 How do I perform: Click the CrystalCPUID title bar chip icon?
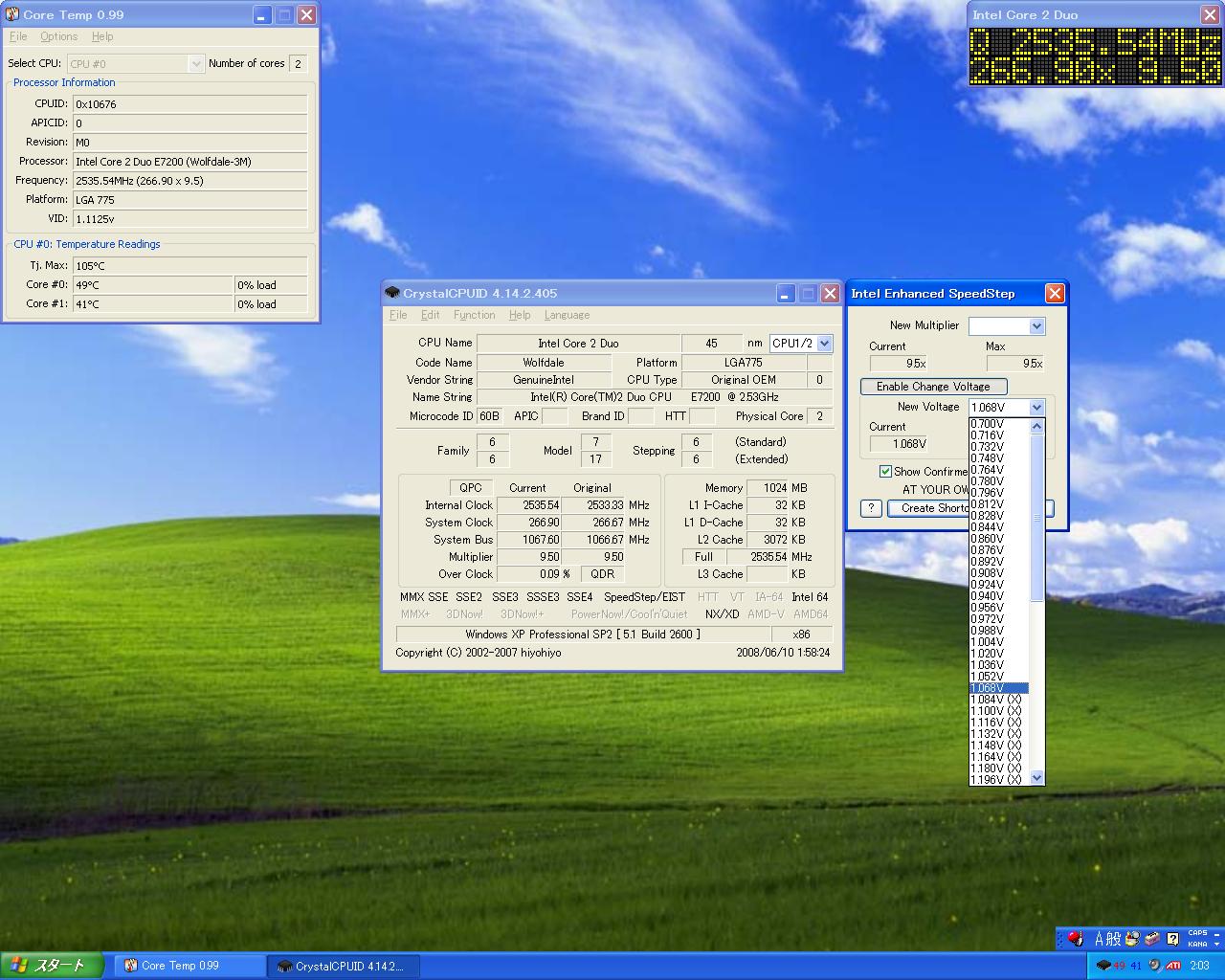pyautogui.click(x=392, y=293)
